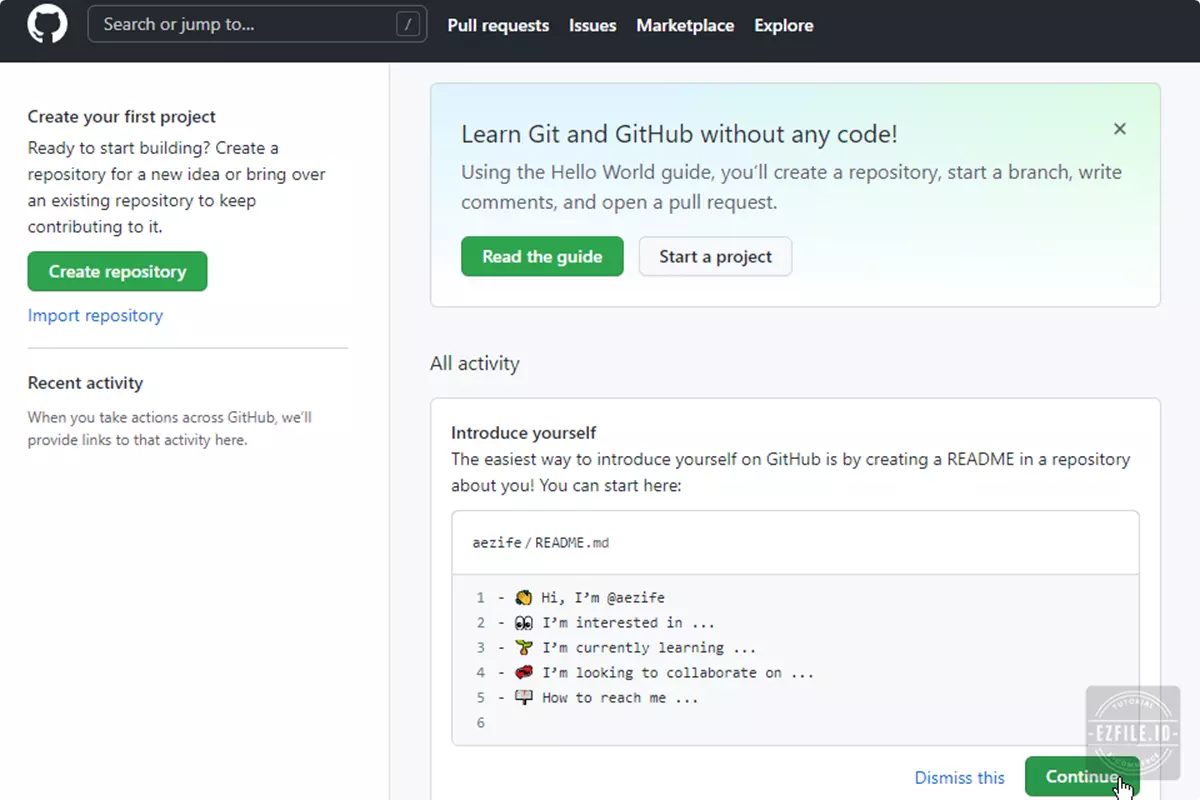Click the "Recent activity" heading

(85, 383)
